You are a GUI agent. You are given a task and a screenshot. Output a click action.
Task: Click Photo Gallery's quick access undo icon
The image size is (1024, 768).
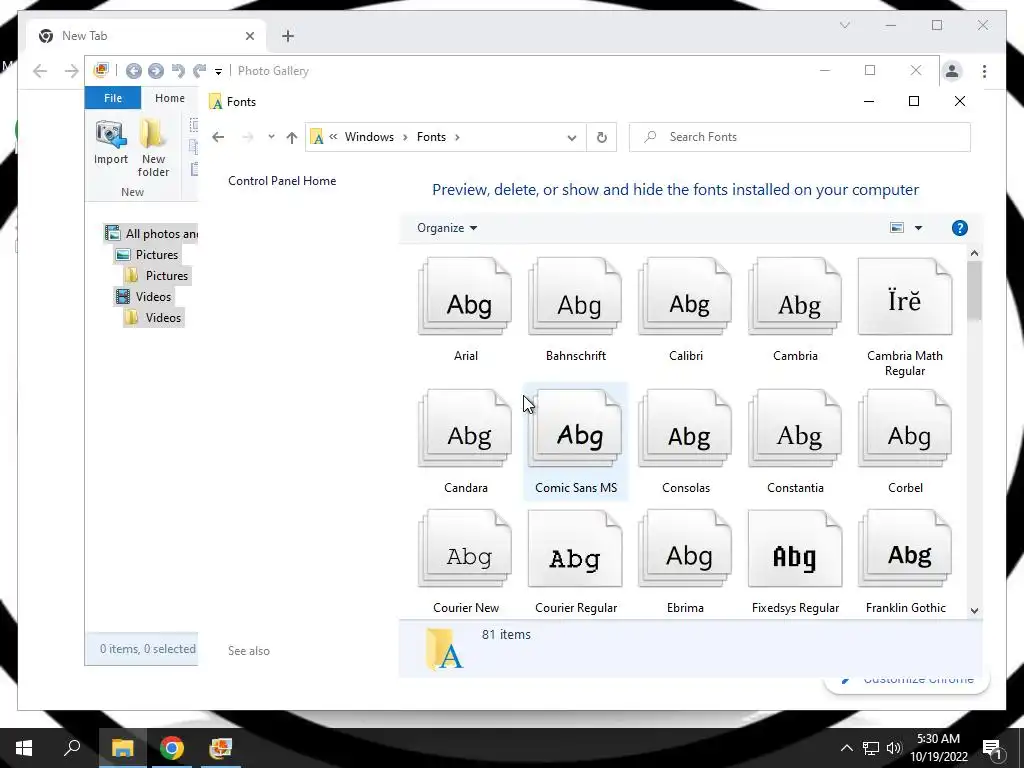coord(178,71)
